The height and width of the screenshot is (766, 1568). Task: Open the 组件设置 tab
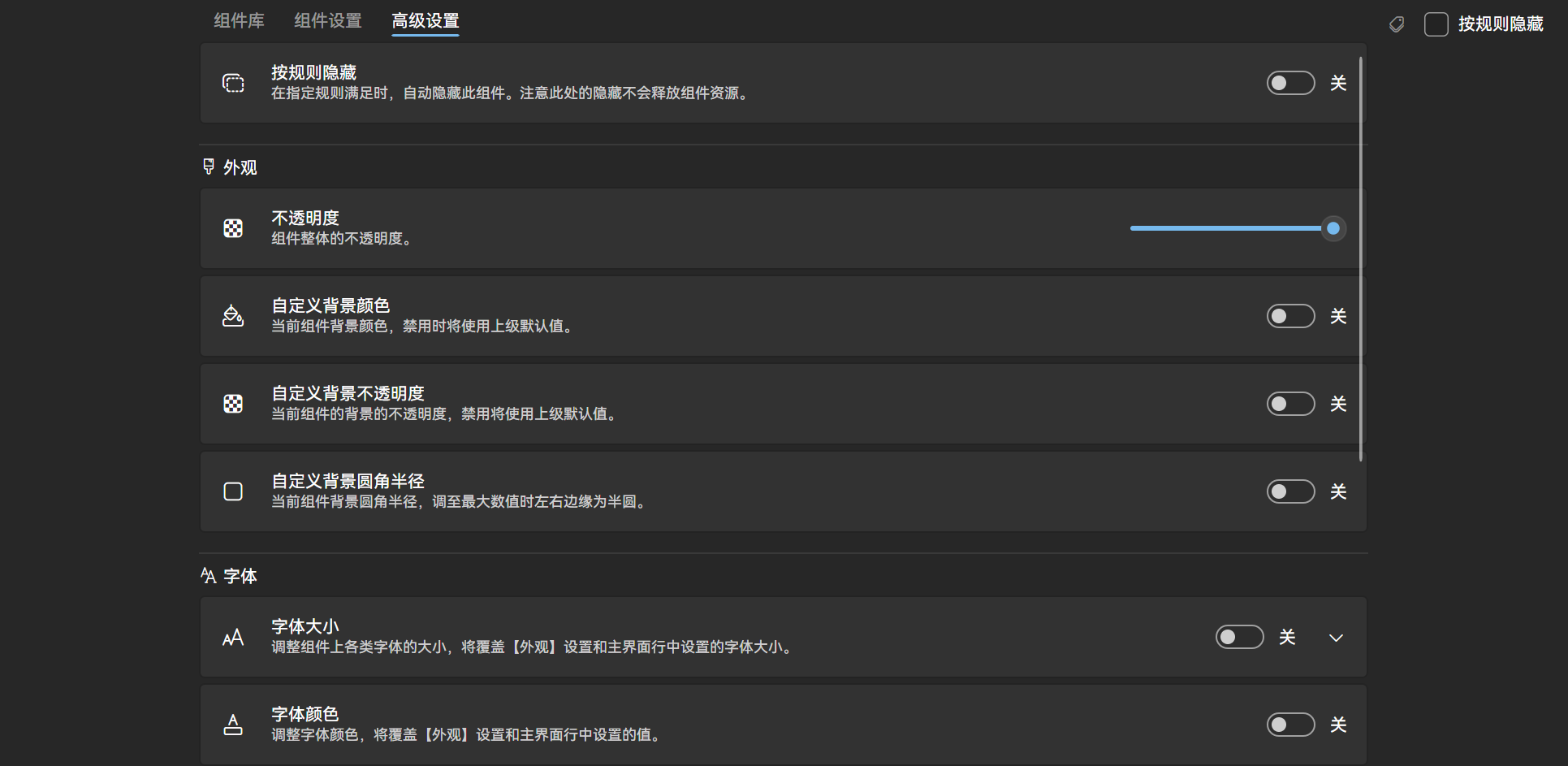[x=327, y=20]
